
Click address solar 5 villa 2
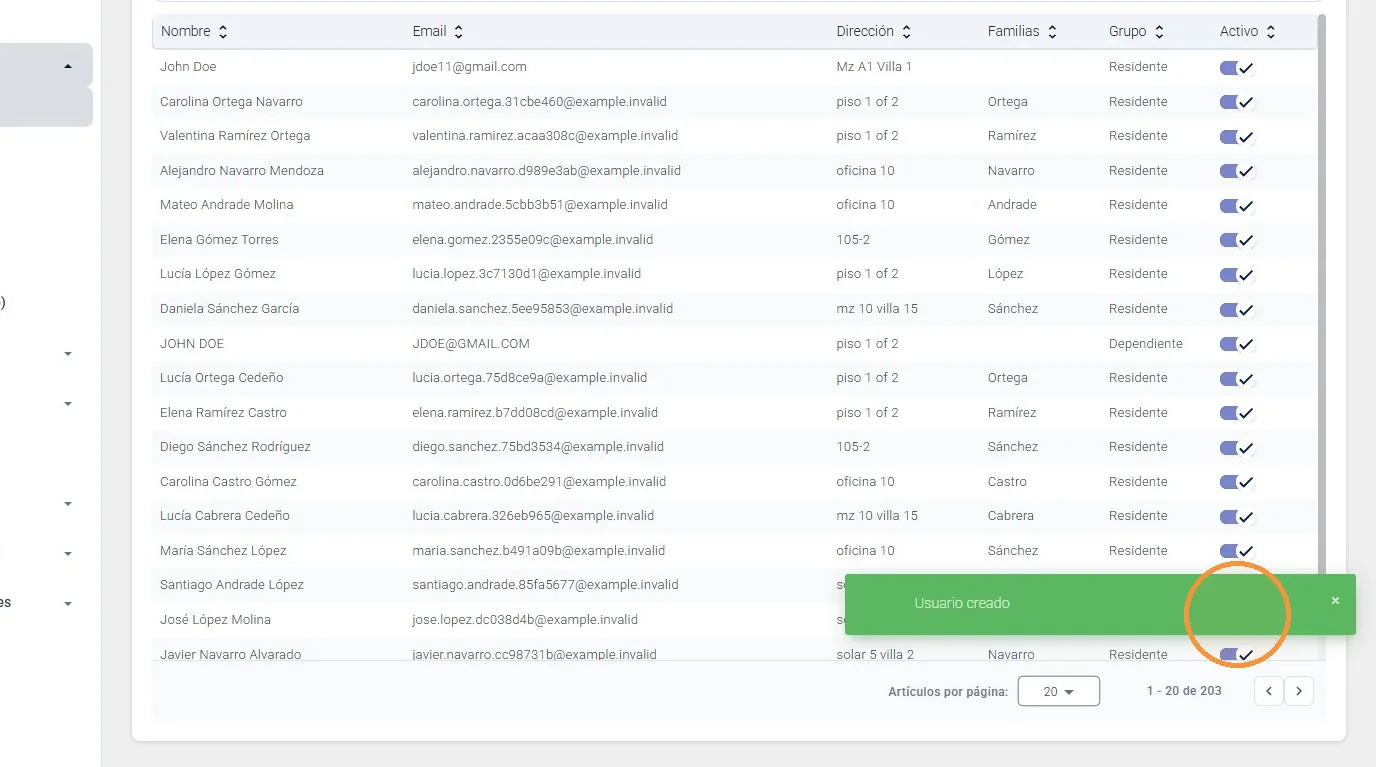click(875, 654)
